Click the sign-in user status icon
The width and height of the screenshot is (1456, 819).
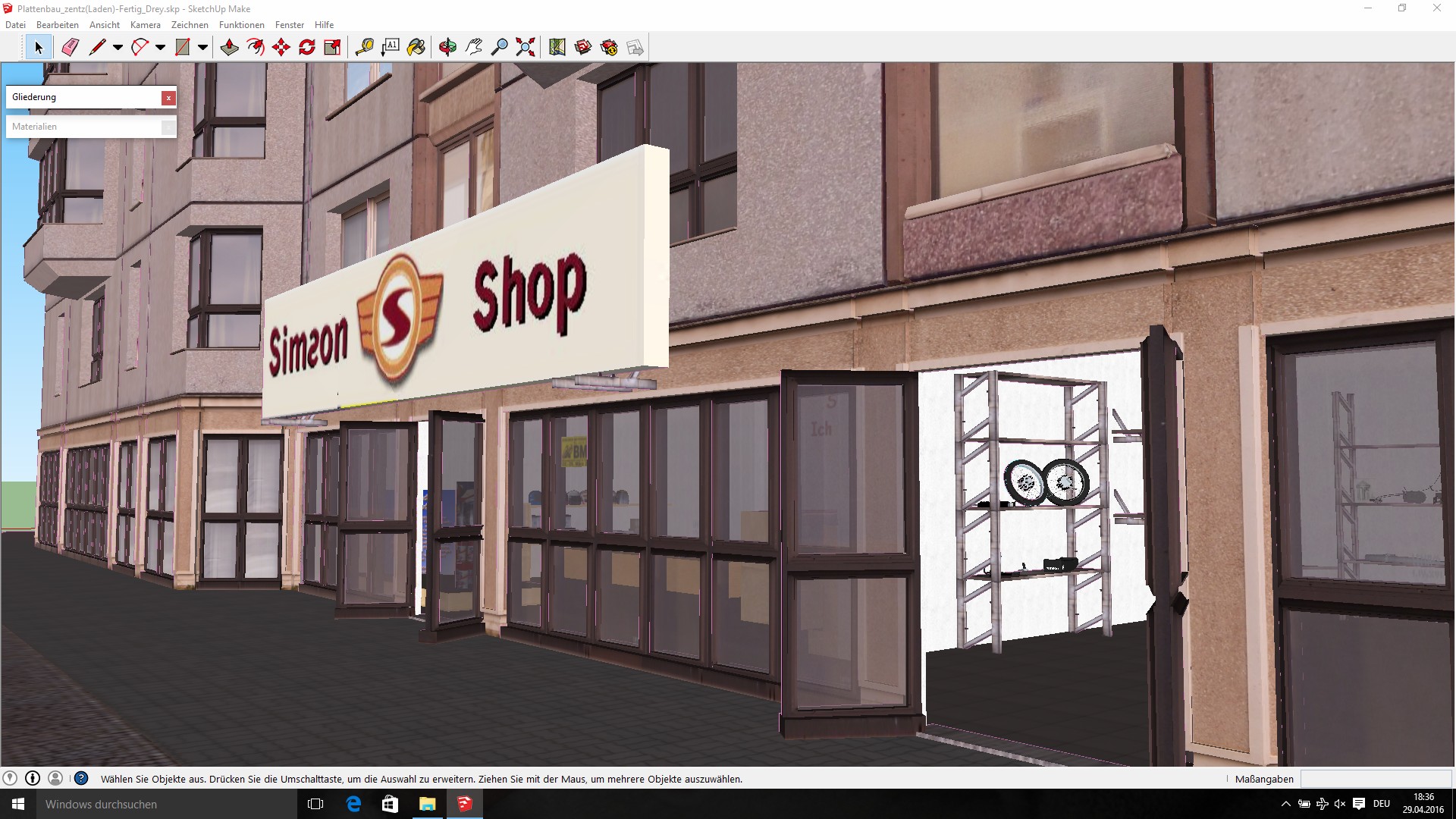pyautogui.click(x=55, y=778)
